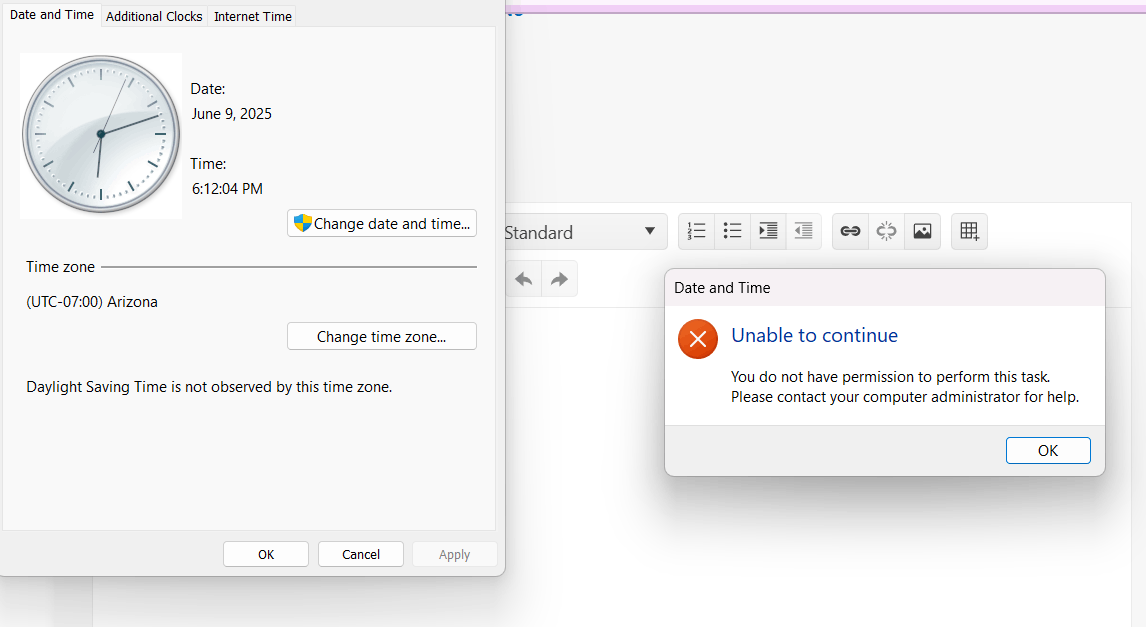Click the analog clock face
Image resolution: width=1146 pixels, height=627 pixels.
pos(101,134)
